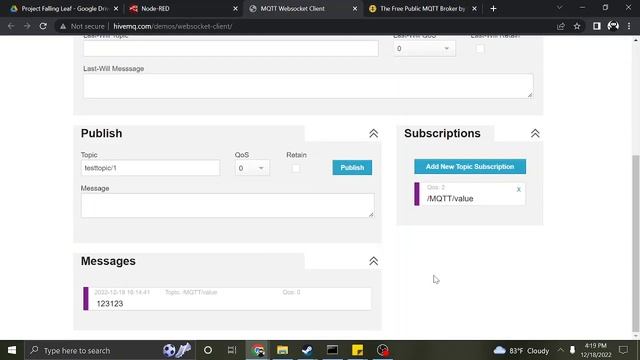The image size is (640, 360).
Task: Open Sticky Notes from the taskbar
Action: pyautogui.click(x=357, y=350)
